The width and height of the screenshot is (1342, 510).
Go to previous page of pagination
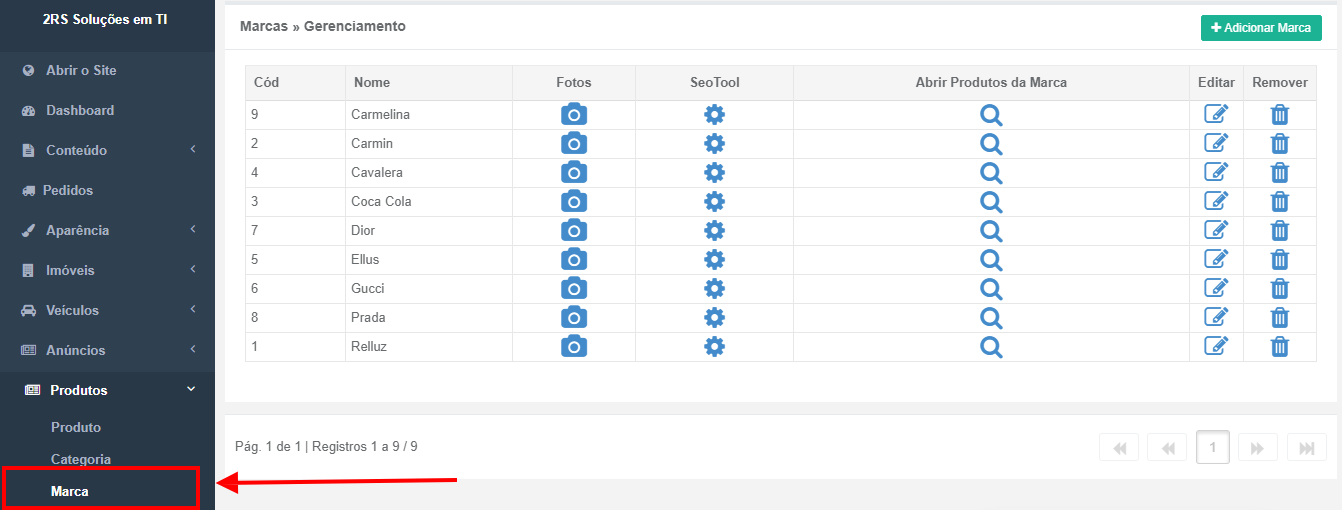tap(1167, 447)
